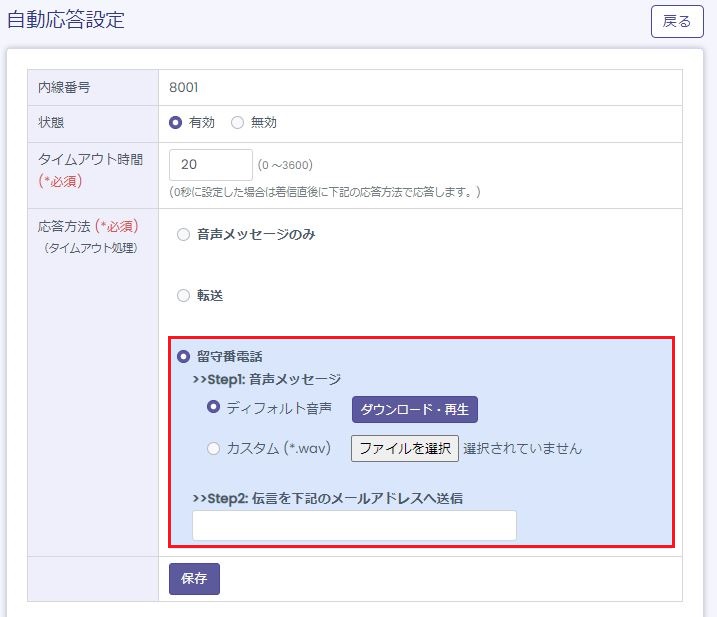The width and height of the screenshot is (717, 617).
Task: Click the Step1: 音声メッセージ heading
Action: (266, 380)
